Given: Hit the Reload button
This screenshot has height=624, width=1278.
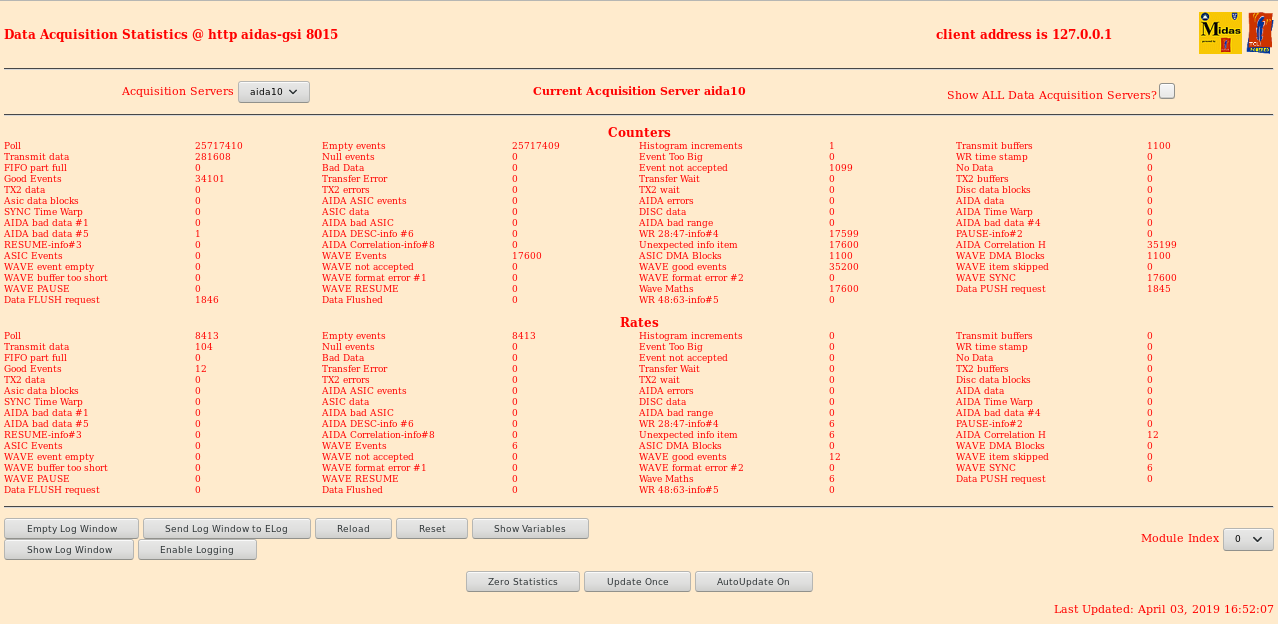Looking at the screenshot, I should coord(353,529).
